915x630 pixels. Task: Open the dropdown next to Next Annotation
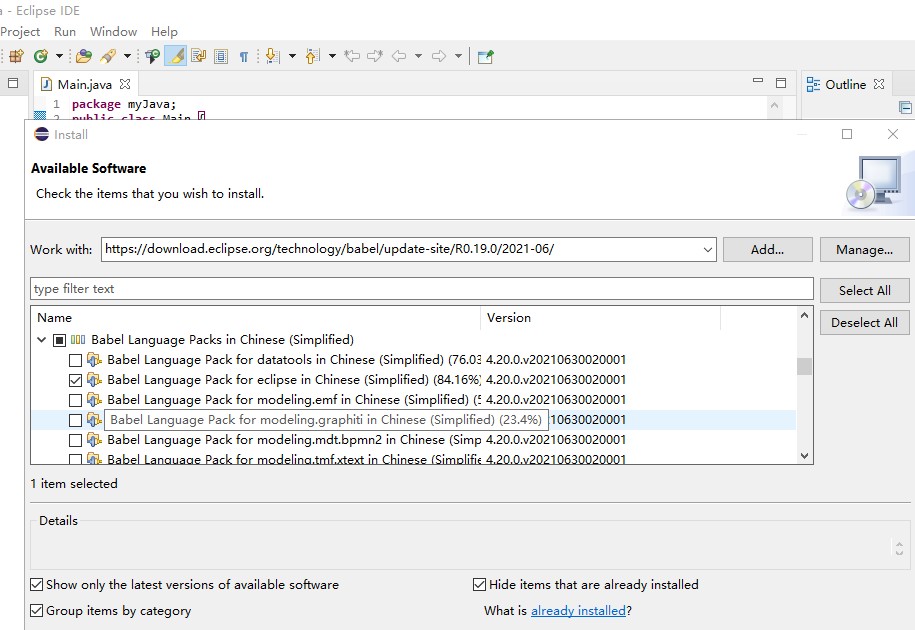coord(291,56)
